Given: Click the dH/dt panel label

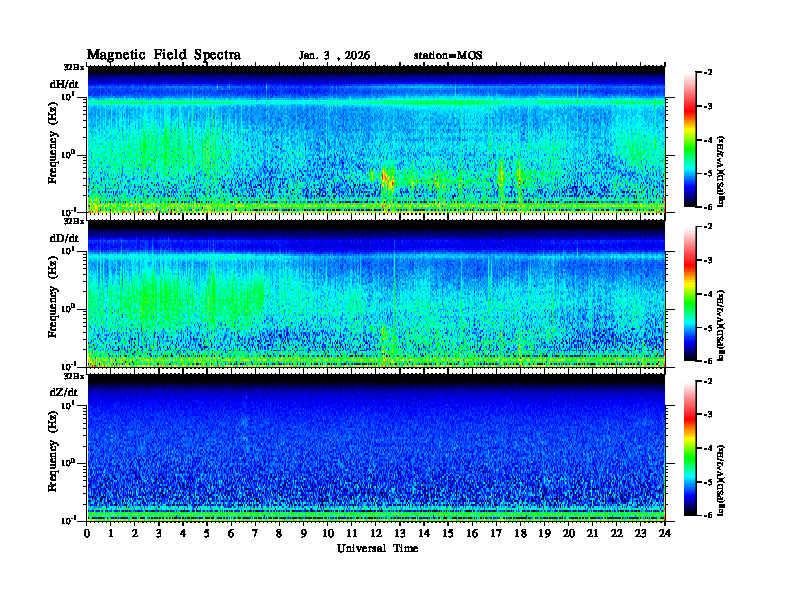Looking at the screenshot, I should 64,84.
